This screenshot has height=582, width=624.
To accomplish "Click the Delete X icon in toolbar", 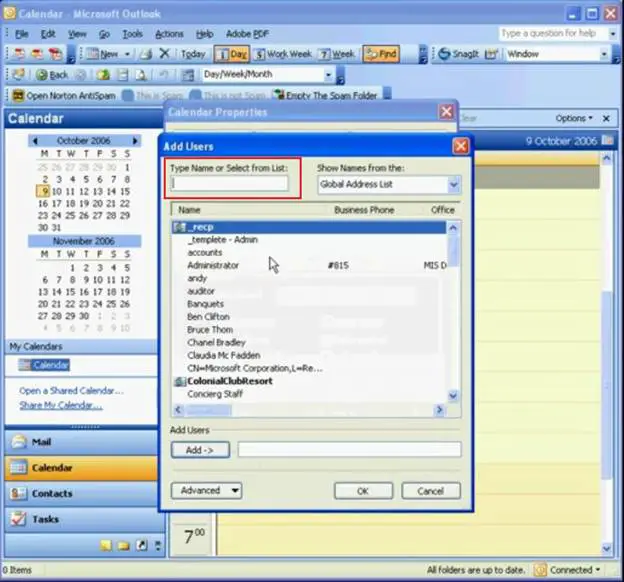I will pos(164,53).
